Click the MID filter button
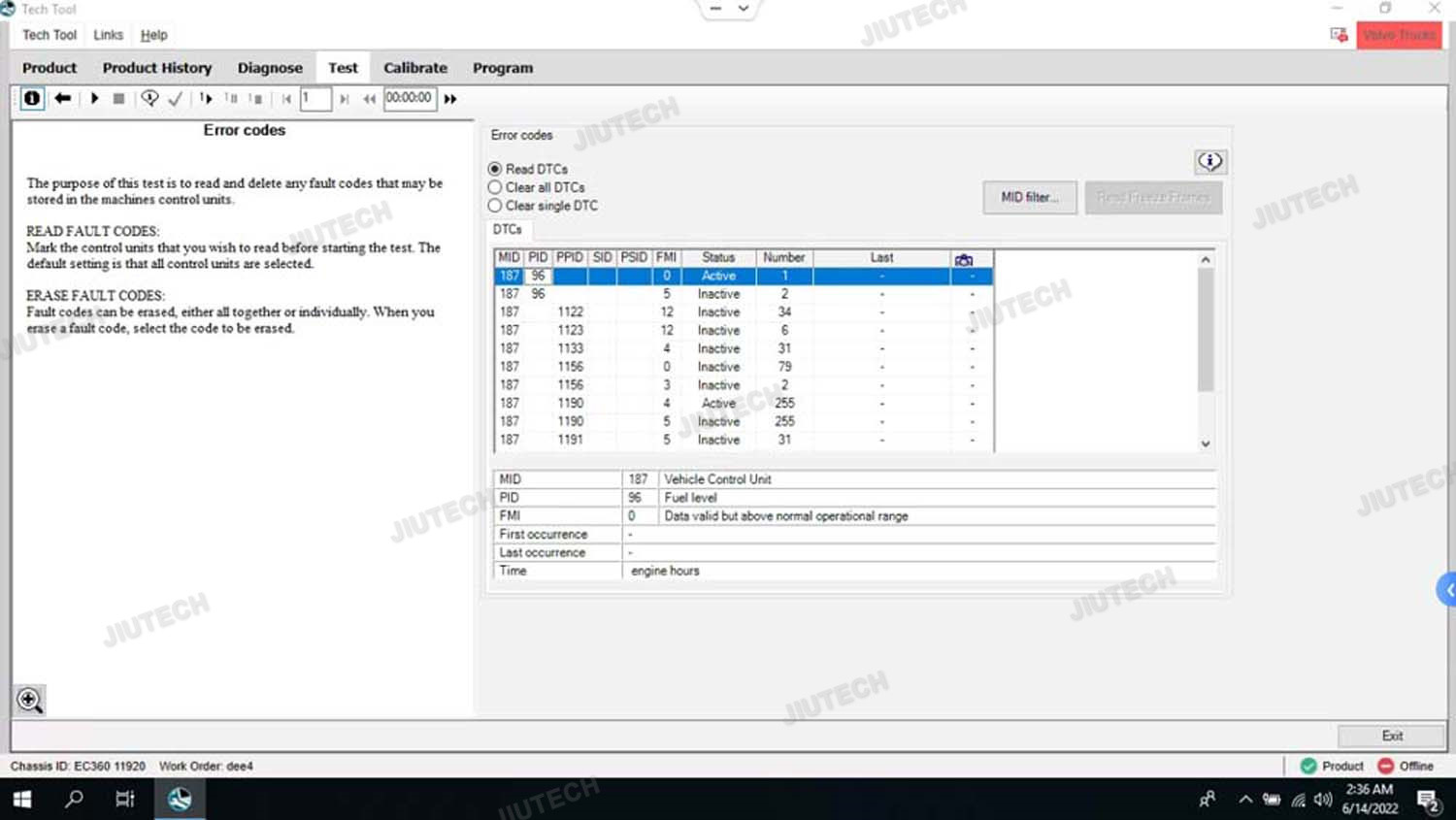 tap(1029, 197)
